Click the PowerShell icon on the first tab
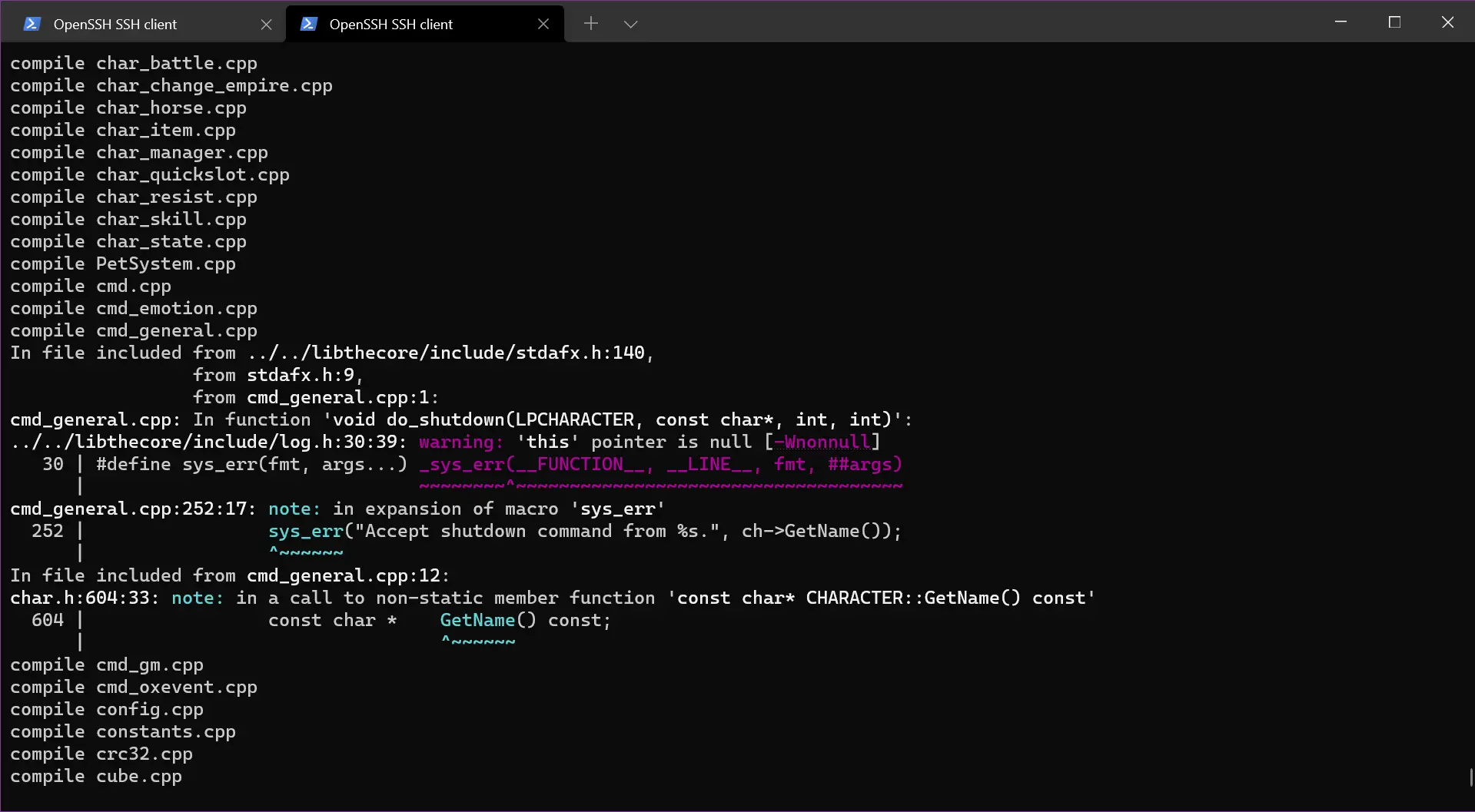This screenshot has width=1475, height=812. pos(32,24)
